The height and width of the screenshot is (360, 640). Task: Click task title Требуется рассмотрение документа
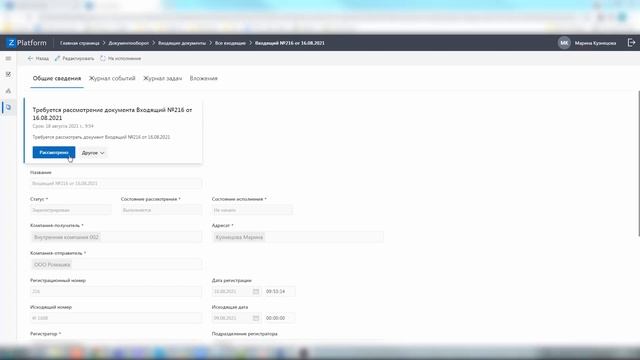pyautogui.click(x=112, y=114)
